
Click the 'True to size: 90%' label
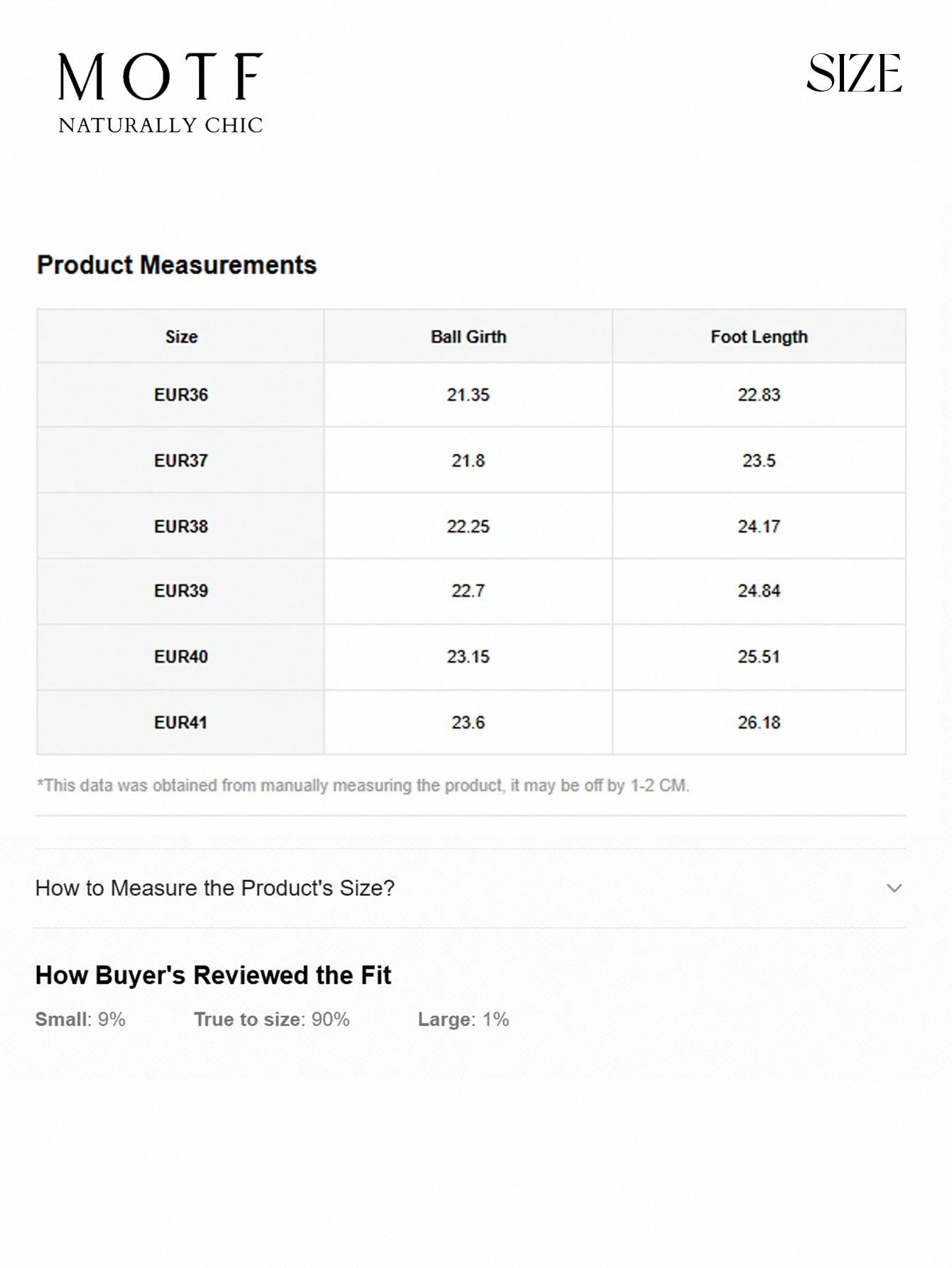pyautogui.click(x=271, y=1019)
